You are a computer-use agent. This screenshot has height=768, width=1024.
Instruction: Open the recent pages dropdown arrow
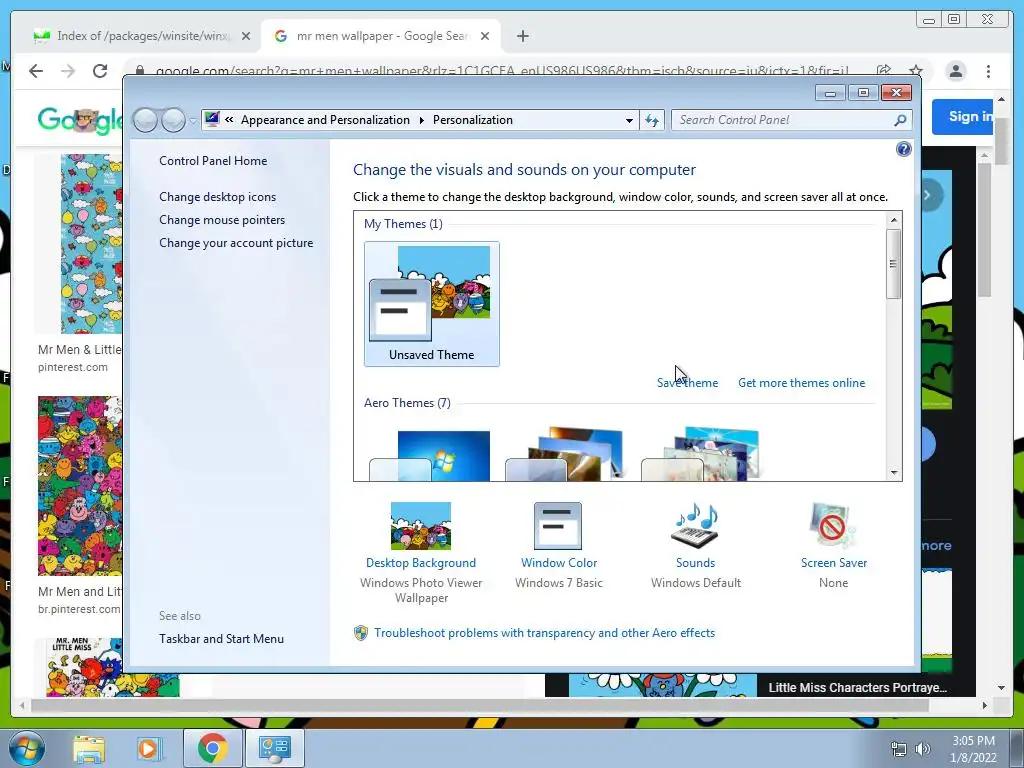(193, 120)
